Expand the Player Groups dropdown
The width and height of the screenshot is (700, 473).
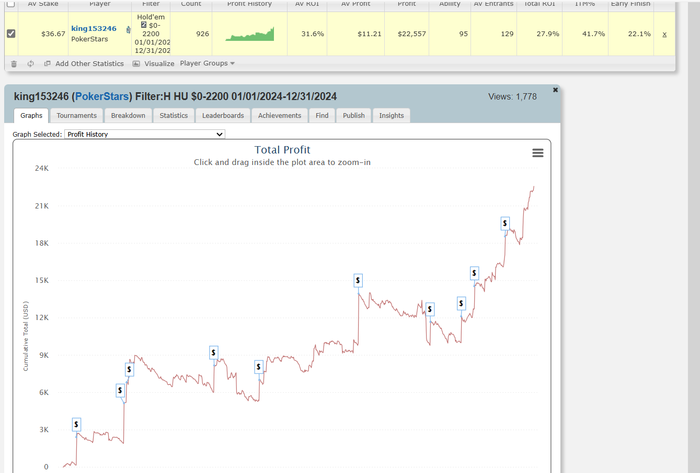[x=207, y=63]
